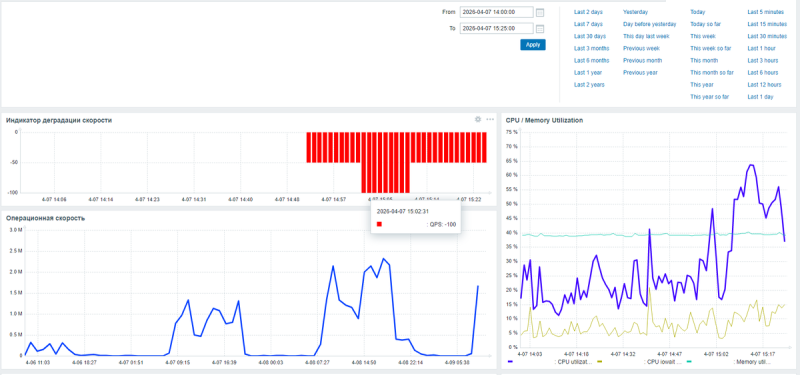Select the Last 30 days range
The image size is (800, 375).
(590, 36)
